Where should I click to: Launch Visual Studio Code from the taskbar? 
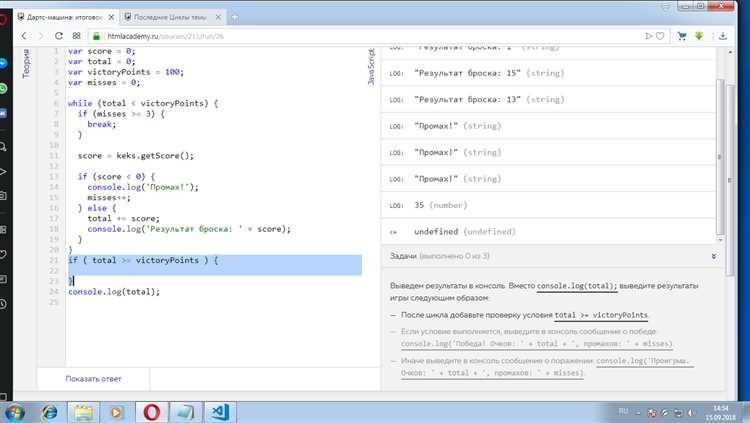point(220,412)
